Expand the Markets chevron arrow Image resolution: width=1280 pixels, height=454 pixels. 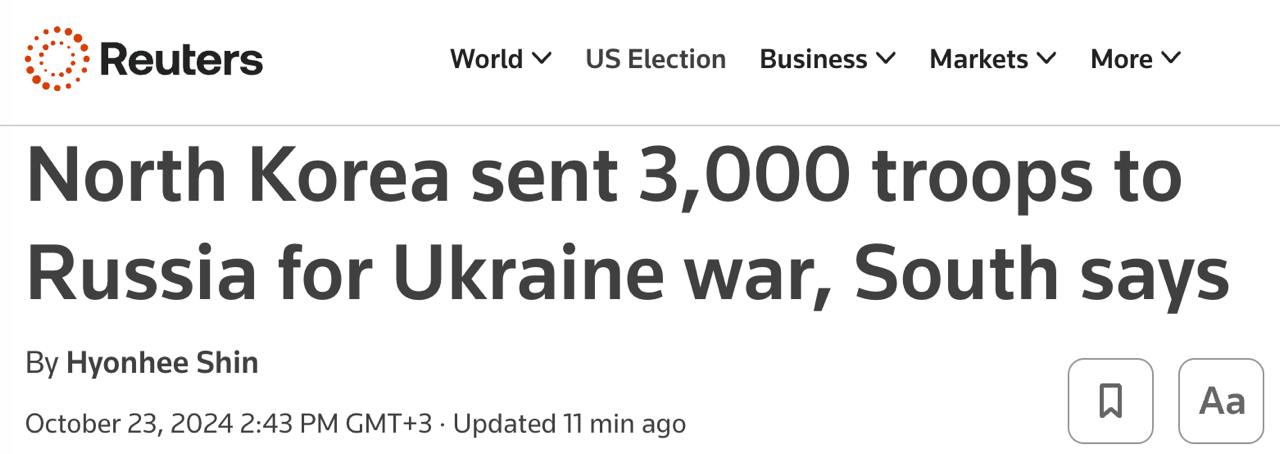1046,59
